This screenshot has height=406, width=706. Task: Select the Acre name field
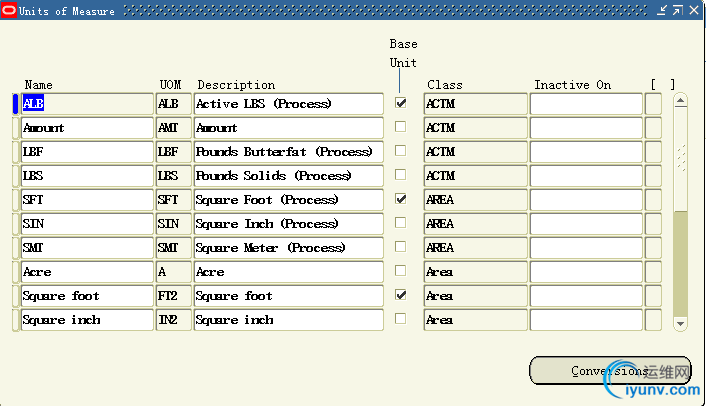[87, 272]
